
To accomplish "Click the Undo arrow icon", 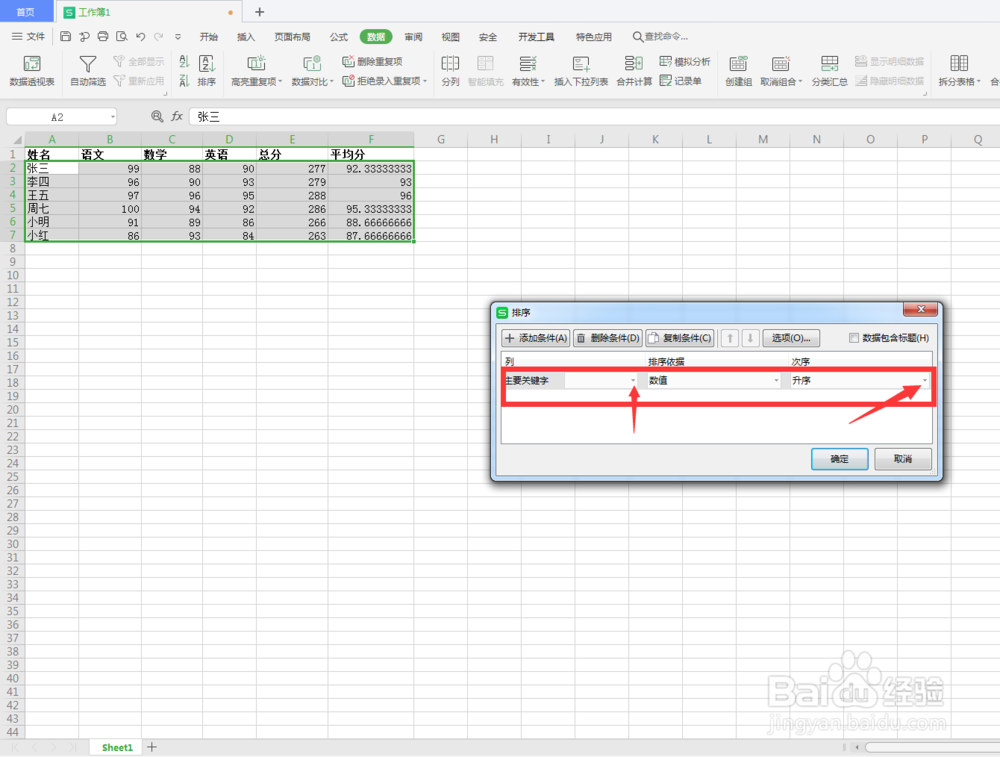I will click(x=141, y=36).
